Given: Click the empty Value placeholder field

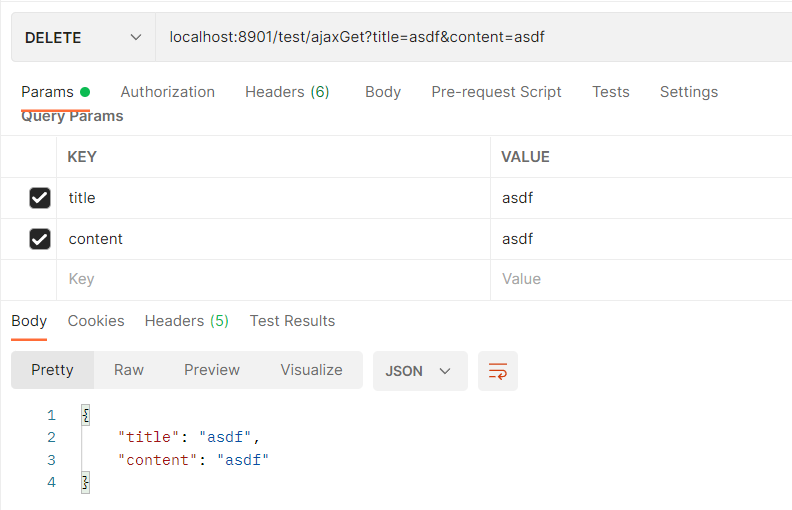Looking at the screenshot, I should coord(641,279).
